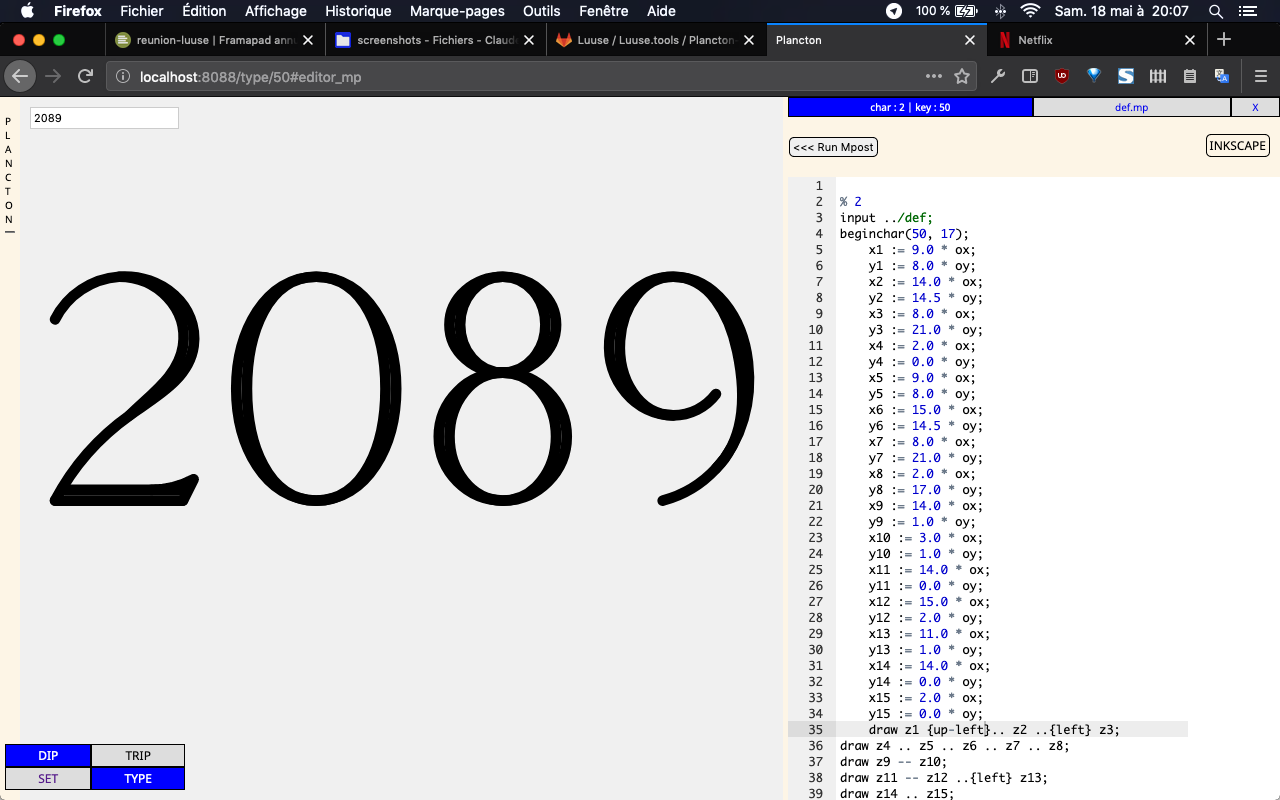Switch to the def.mp editor tab
The height and width of the screenshot is (800, 1280).
point(1131,107)
